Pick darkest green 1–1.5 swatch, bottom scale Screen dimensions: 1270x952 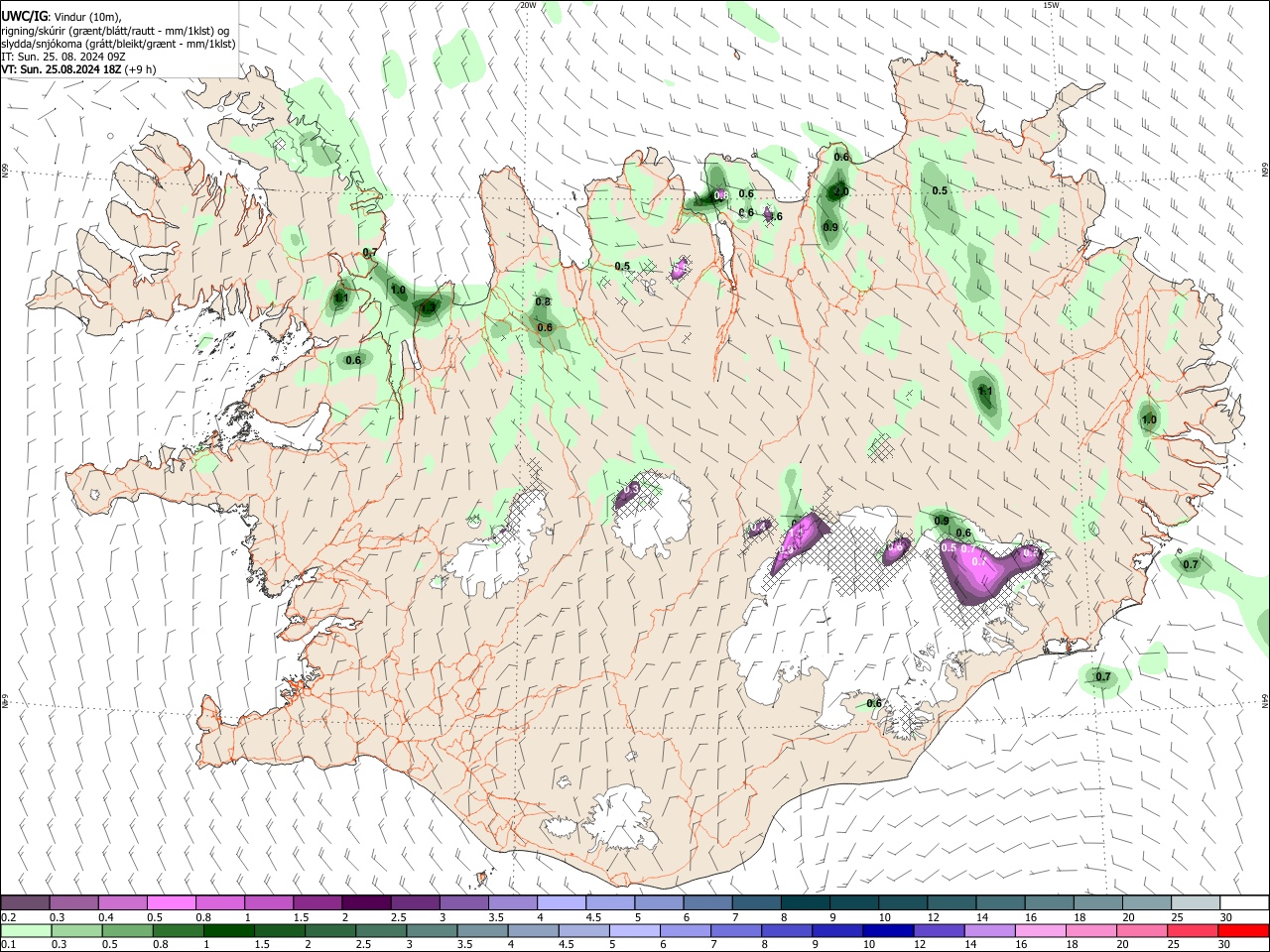point(228,930)
